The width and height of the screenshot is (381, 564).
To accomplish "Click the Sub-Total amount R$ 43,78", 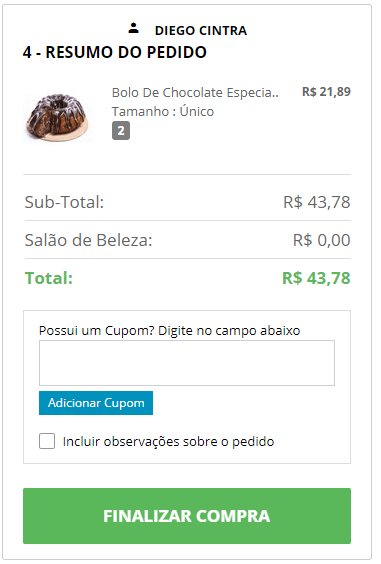I will (x=317, y=202).
